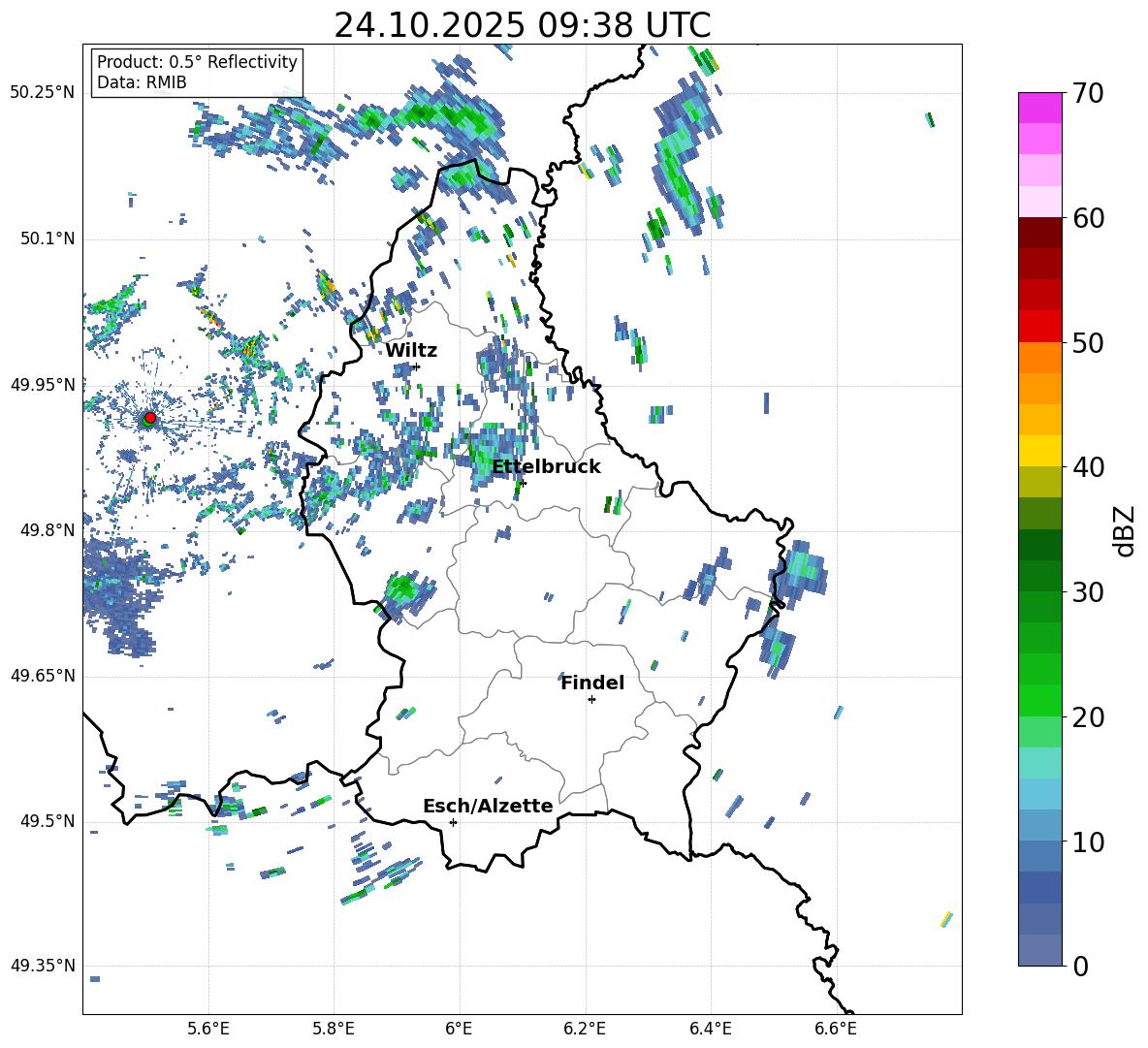Viewport: 1148px width, 1048px height.
Task: Click the 6.4°E longitude tick label
Action: [x=710, y=1030]
